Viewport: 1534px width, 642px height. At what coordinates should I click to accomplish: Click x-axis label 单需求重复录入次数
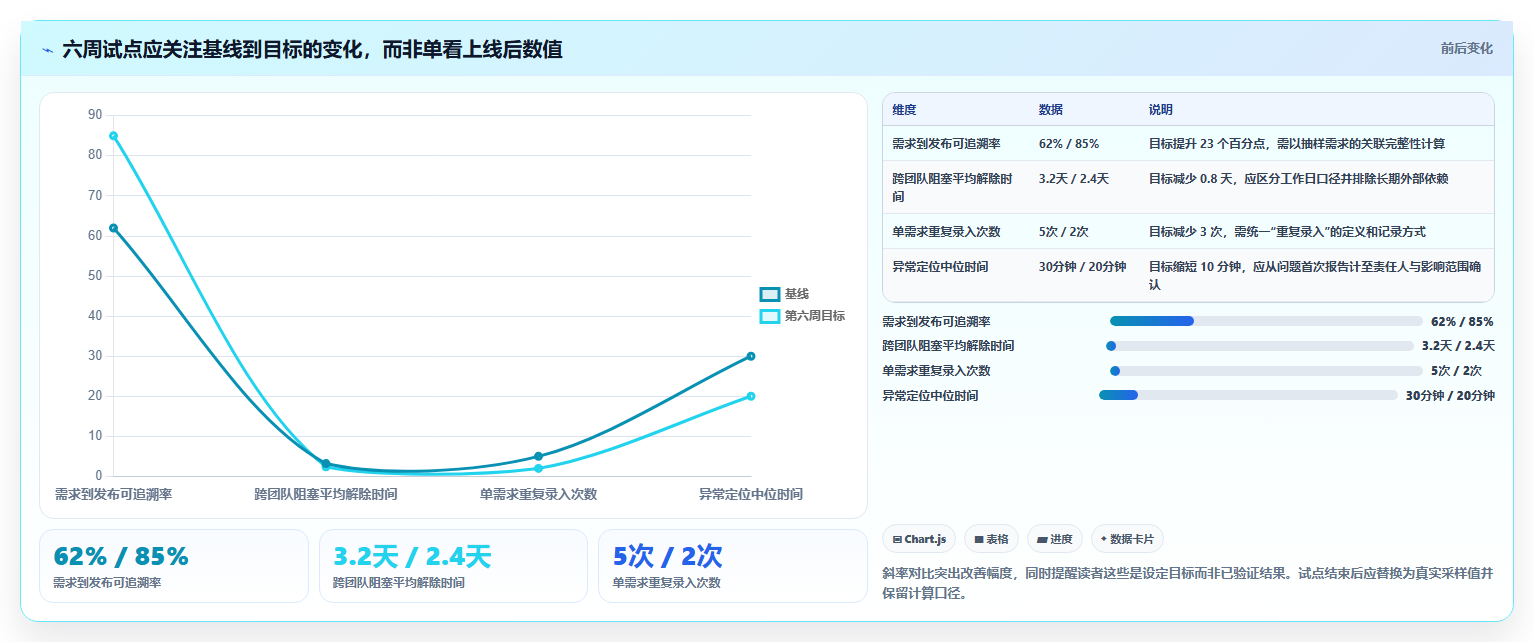538,494
